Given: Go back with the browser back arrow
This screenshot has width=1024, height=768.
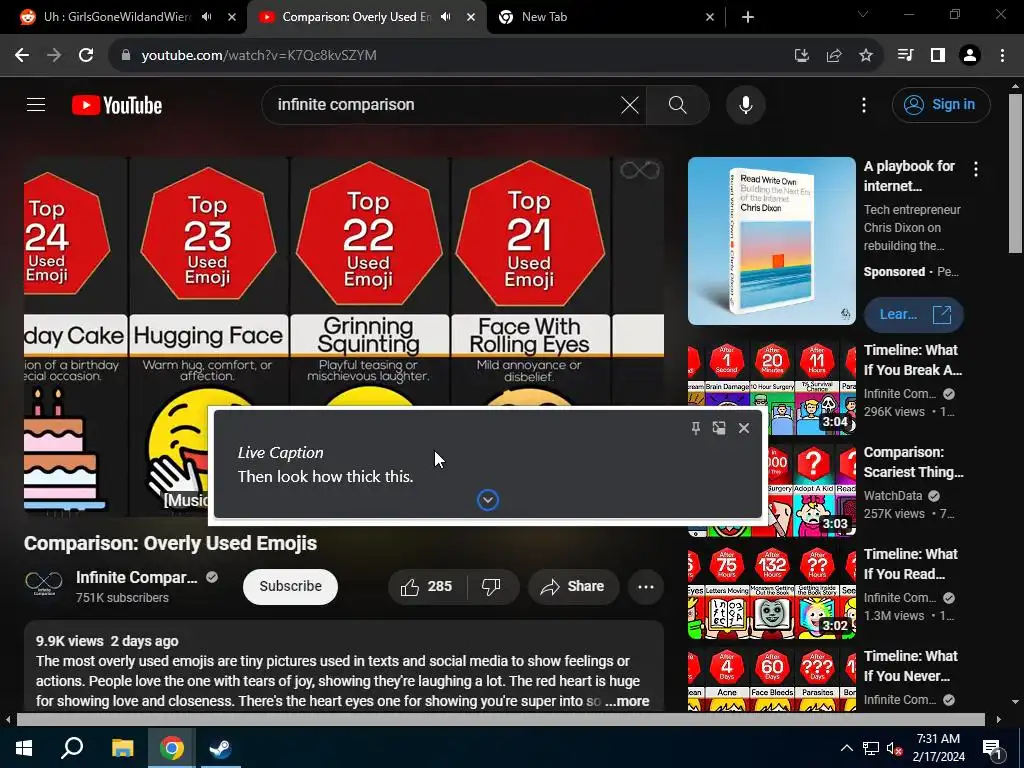Looking at the screenshot, I should coord(22,56).
